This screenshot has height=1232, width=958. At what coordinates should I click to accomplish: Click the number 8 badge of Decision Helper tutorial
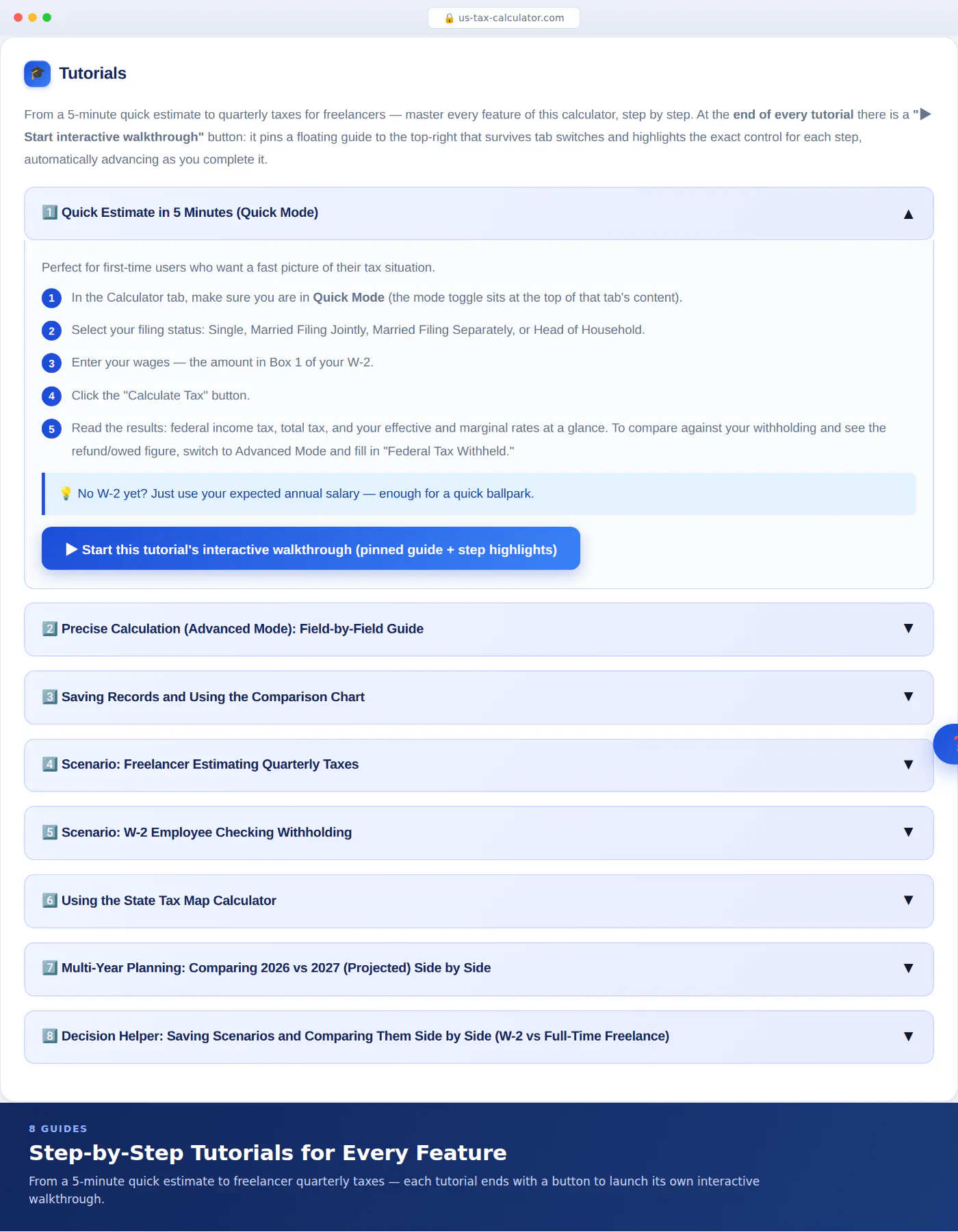tap(49, 1036)
